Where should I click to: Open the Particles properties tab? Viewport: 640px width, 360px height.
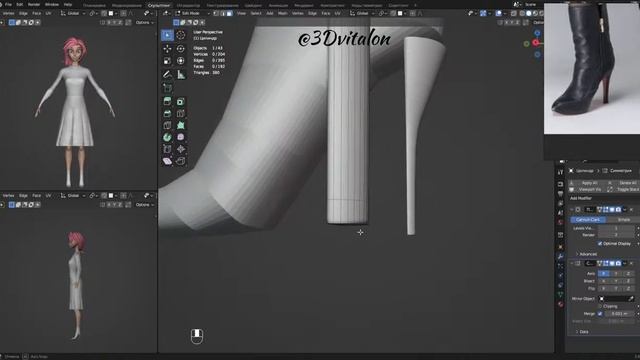560,266
